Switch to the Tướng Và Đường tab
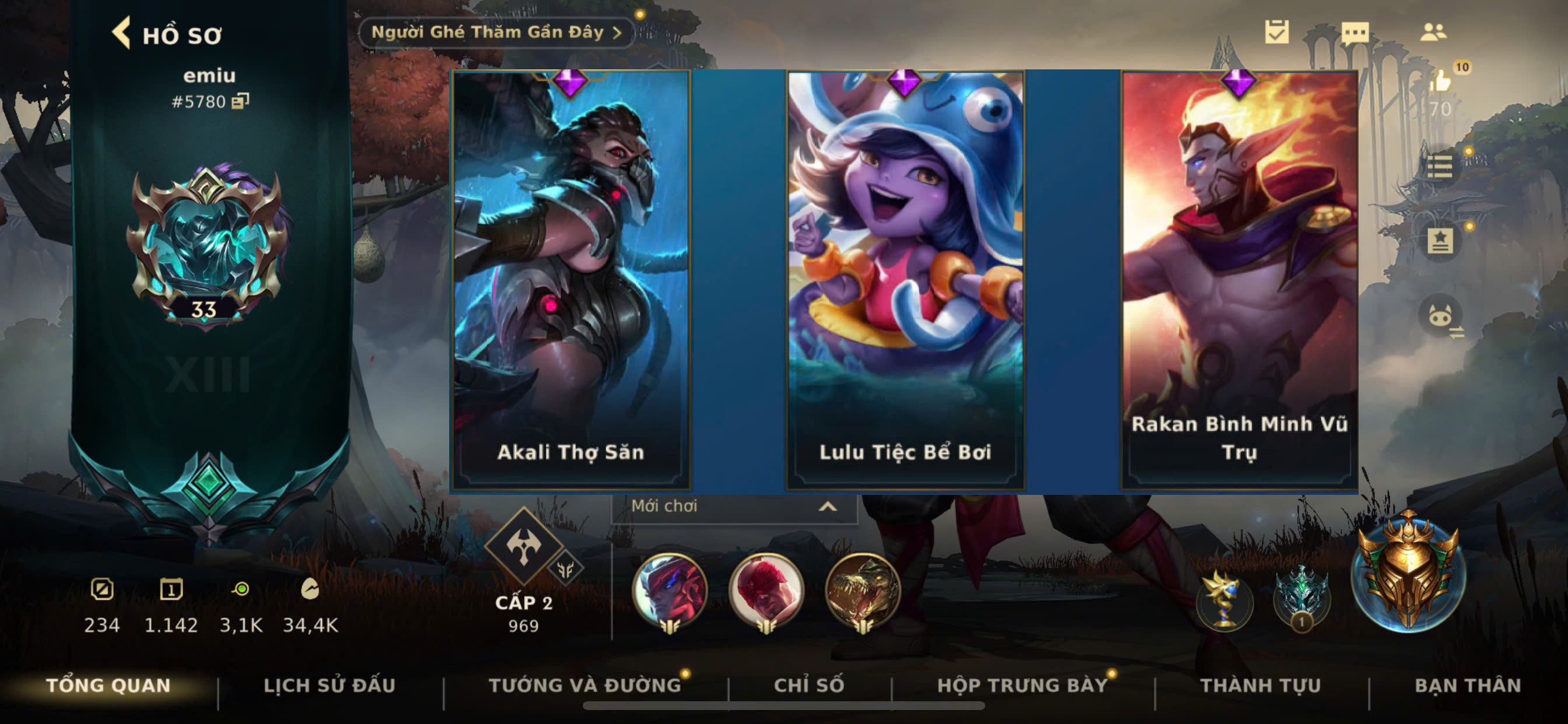This screenshot has width=1568, height=724. point(585,686)
